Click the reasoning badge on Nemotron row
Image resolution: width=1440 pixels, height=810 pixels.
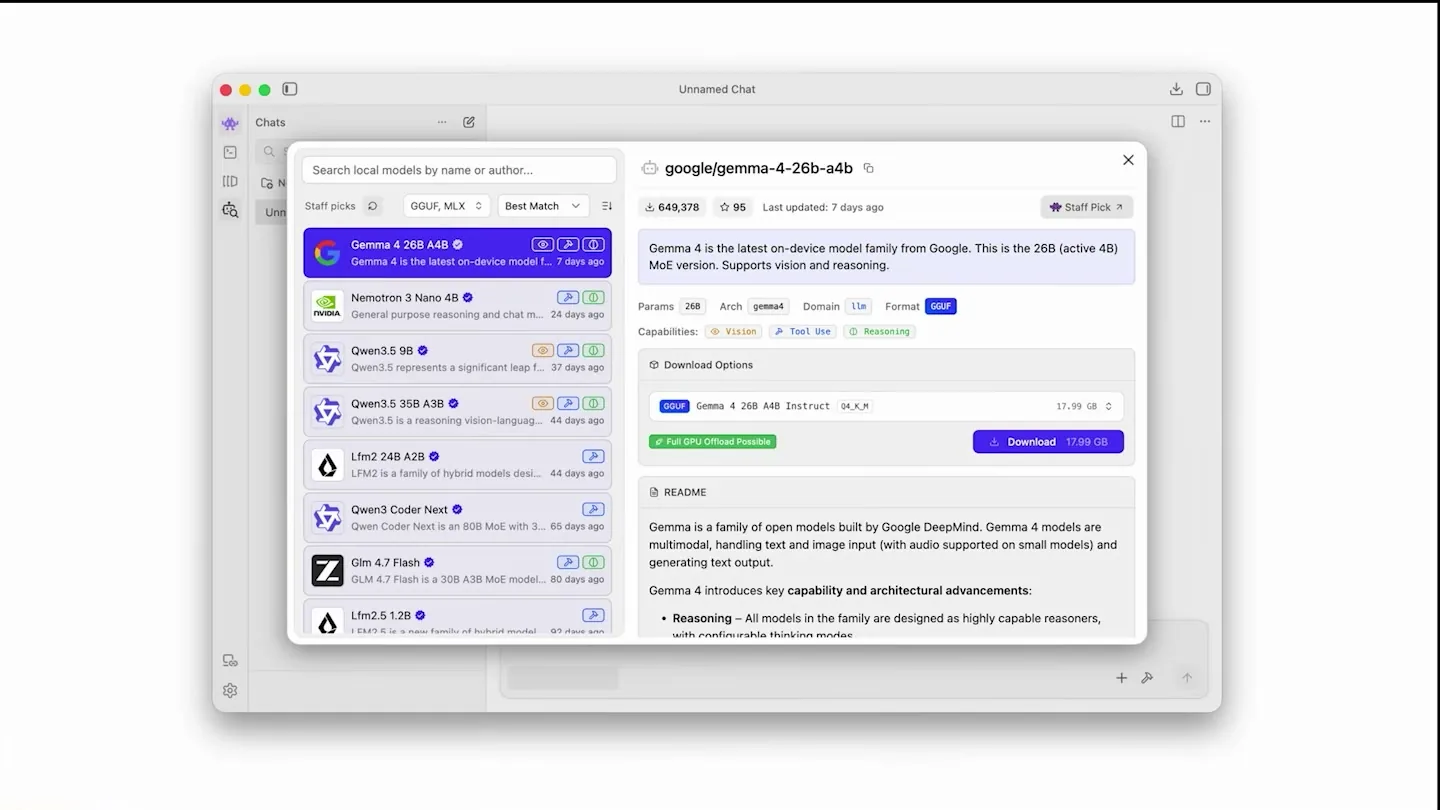tap(594, 297)
